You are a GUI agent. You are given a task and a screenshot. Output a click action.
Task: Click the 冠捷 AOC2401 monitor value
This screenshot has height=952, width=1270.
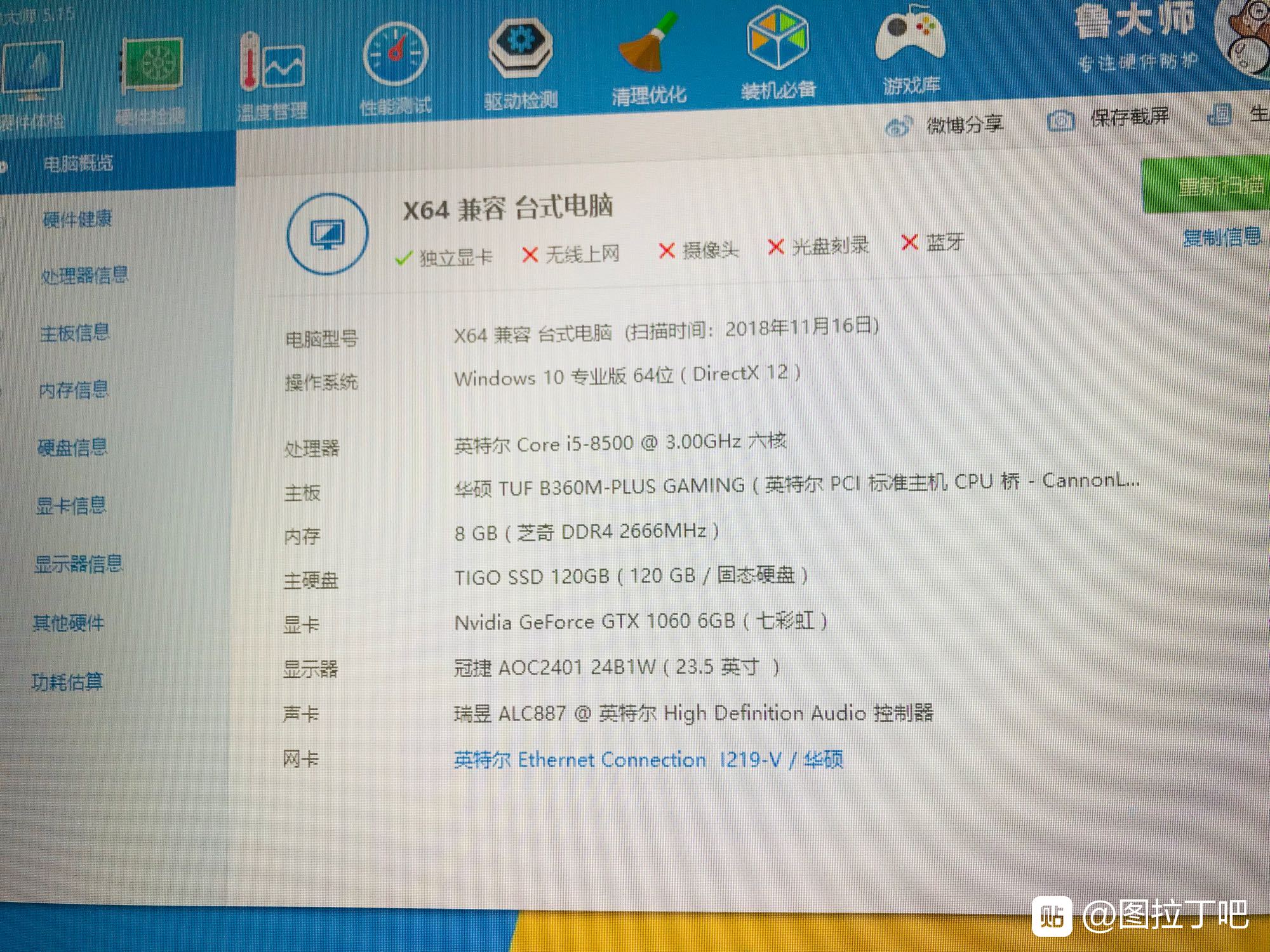coord(617,667)
